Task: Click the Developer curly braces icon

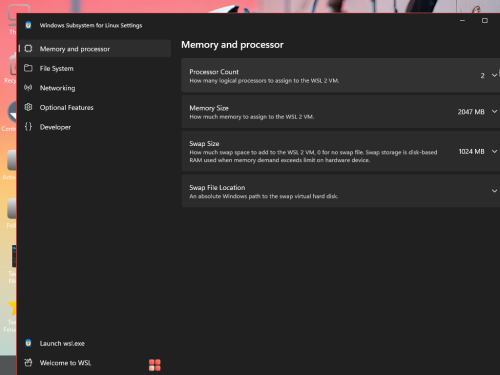Action: tap(28, 127)
